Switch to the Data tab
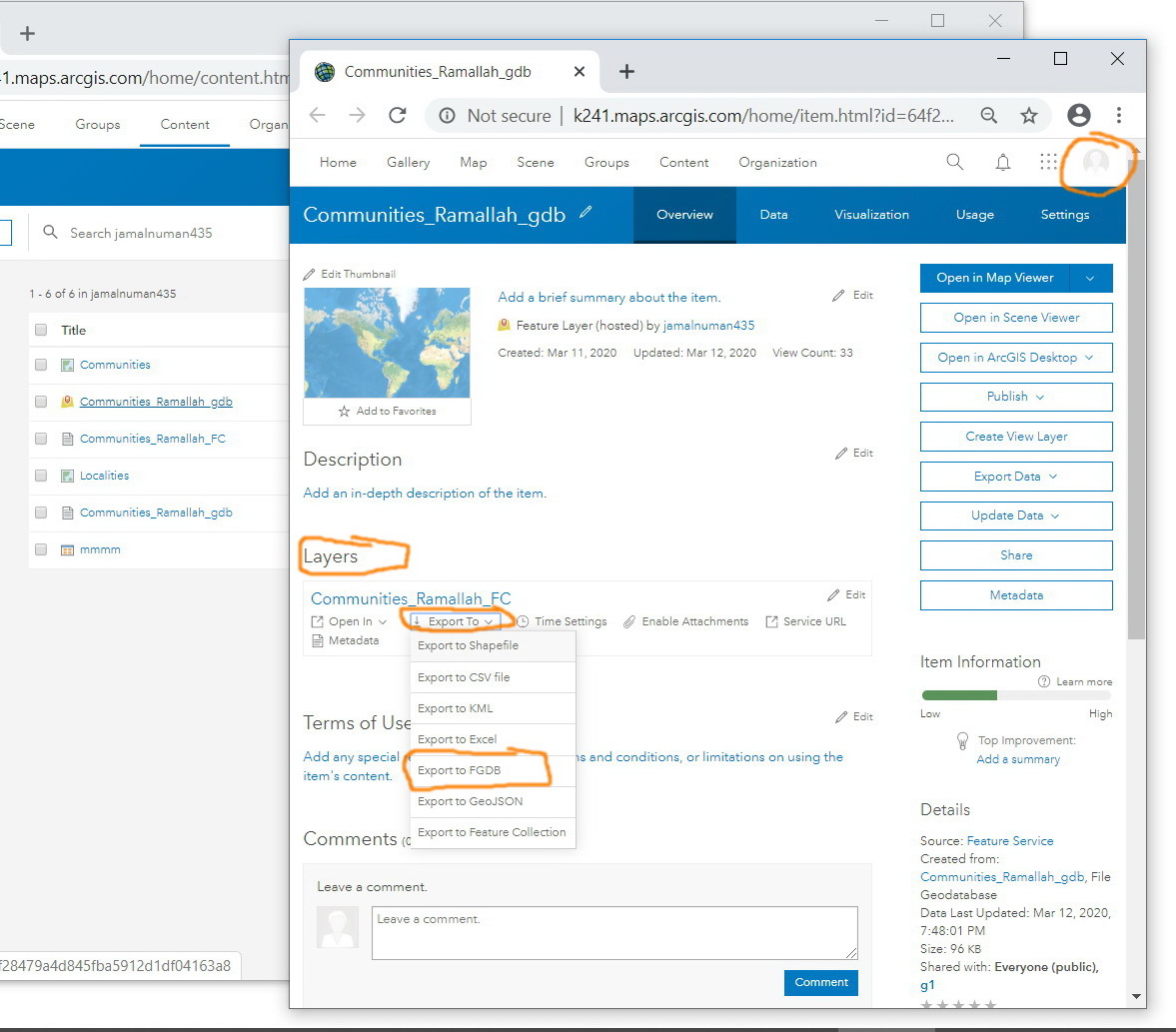This screenshot has width=1176, height=1032. point(773,215)
